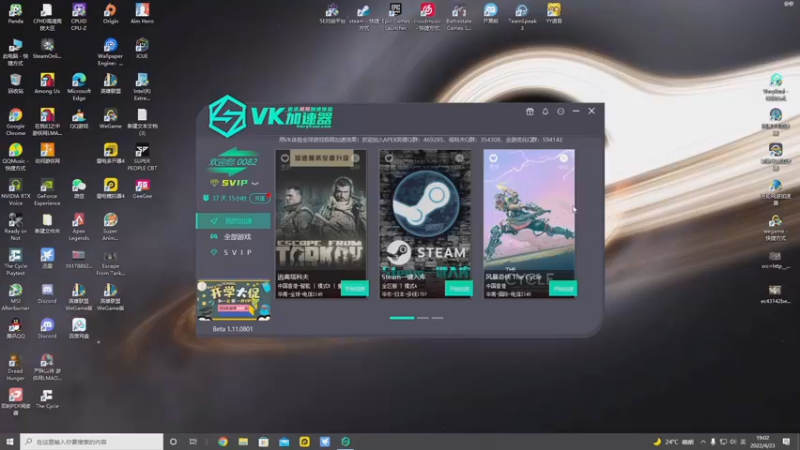Remove the Tarkov card with its X icon
The image size is (800, 450).
pyautogui.click(x=356, y=158)
